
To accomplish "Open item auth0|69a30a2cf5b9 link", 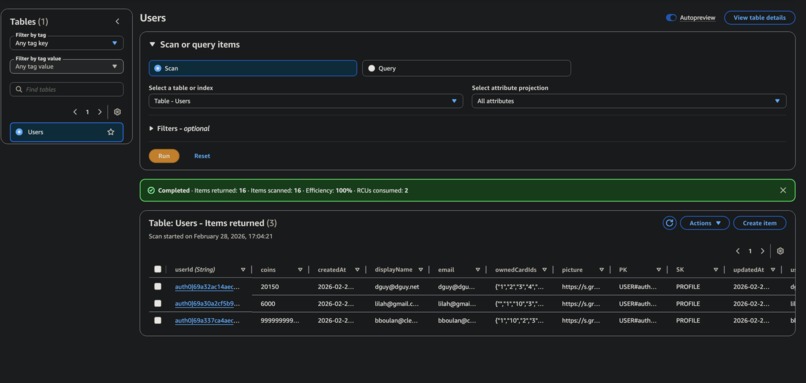I will coord(207,304).
